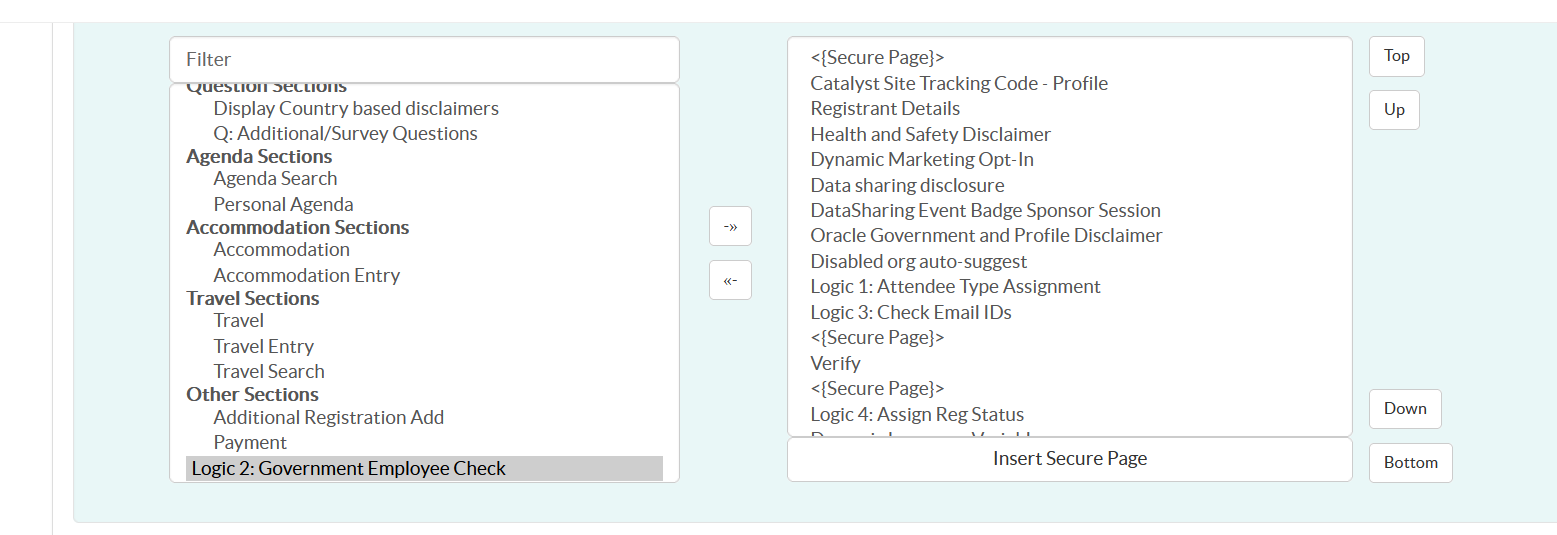Select Agenda Search in available list
This screenshot has height=535, width=1557.
pos(275,179)
